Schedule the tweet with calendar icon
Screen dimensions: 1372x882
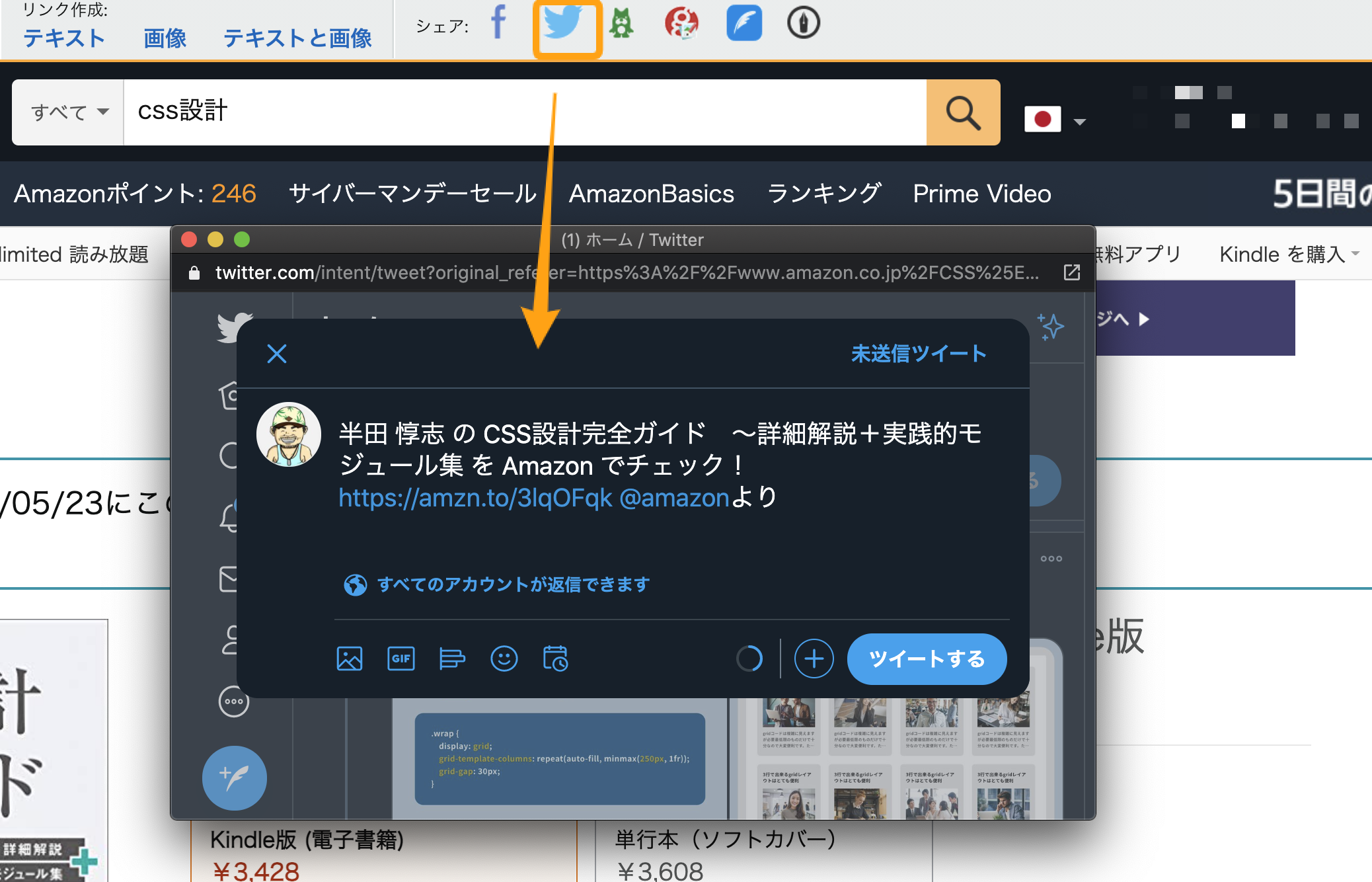coord(555,659)
